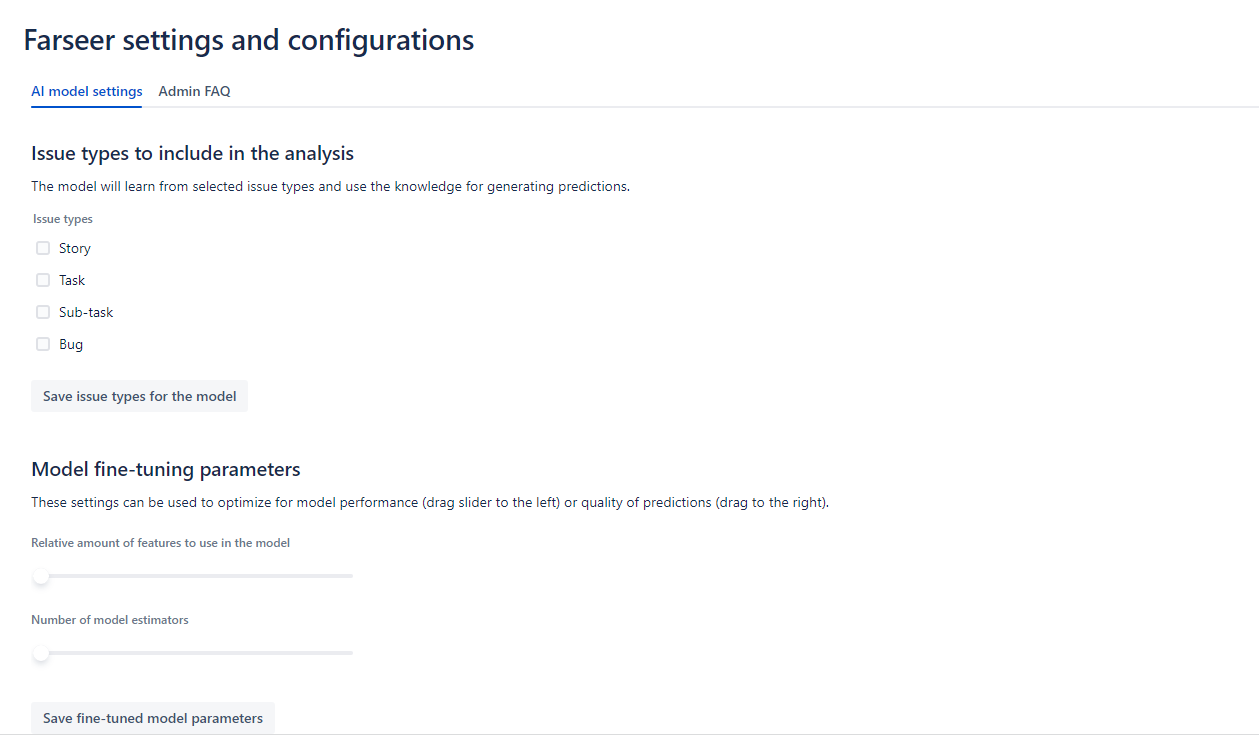This screenshot has width=1259, height=736.
Task: Tick the Story issue type checkbox
Action: [x=43, y=248]
